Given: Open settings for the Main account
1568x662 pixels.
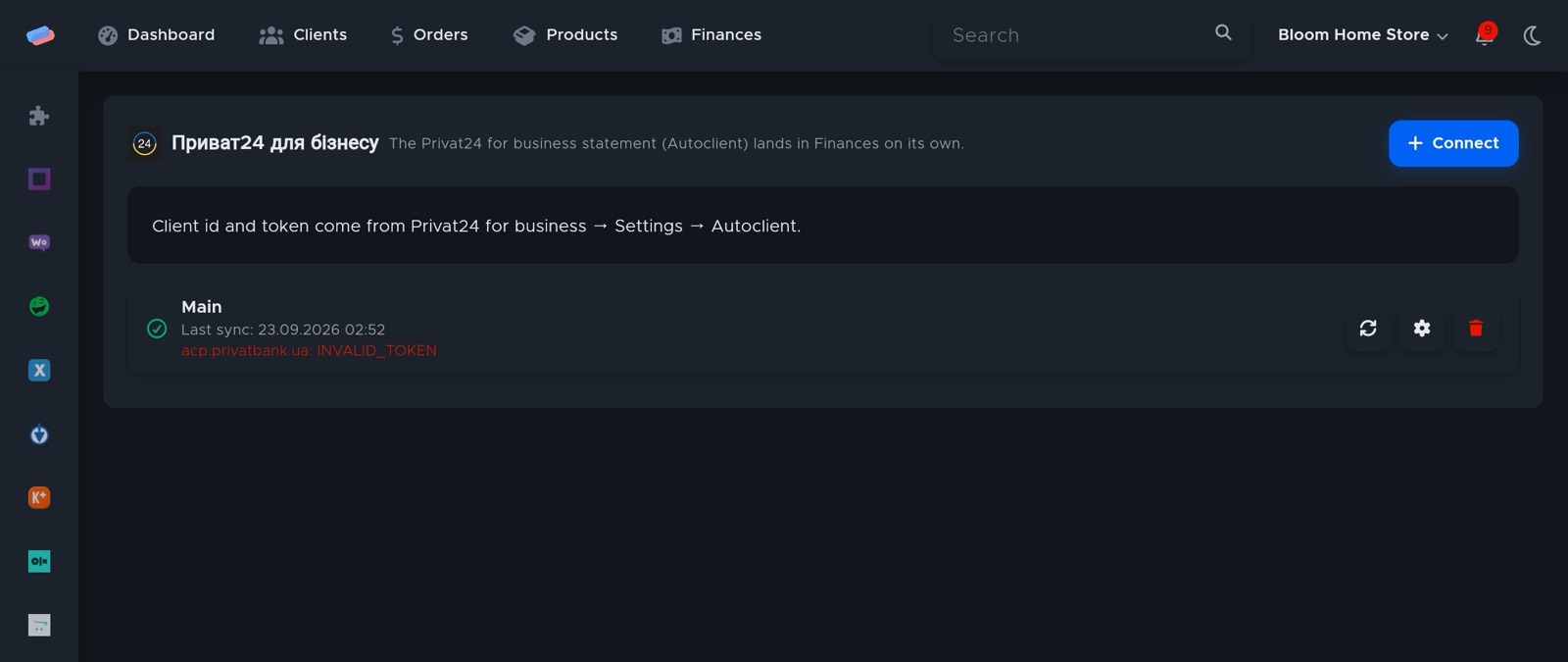Looking at the screenshot, I should (x=1422, y=329).
